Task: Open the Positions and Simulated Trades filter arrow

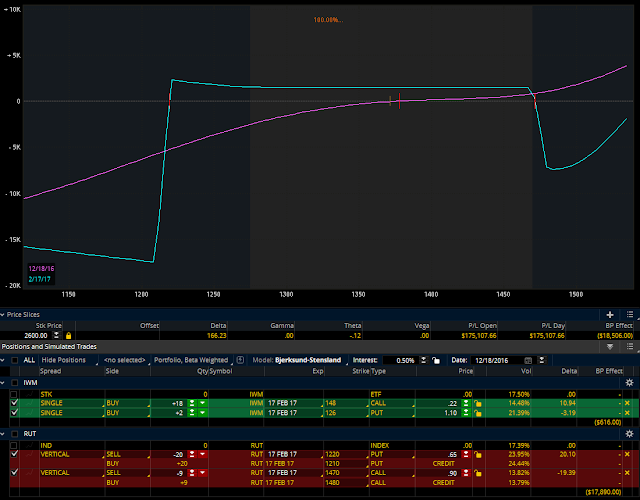Action: click(x=610, y=347)
